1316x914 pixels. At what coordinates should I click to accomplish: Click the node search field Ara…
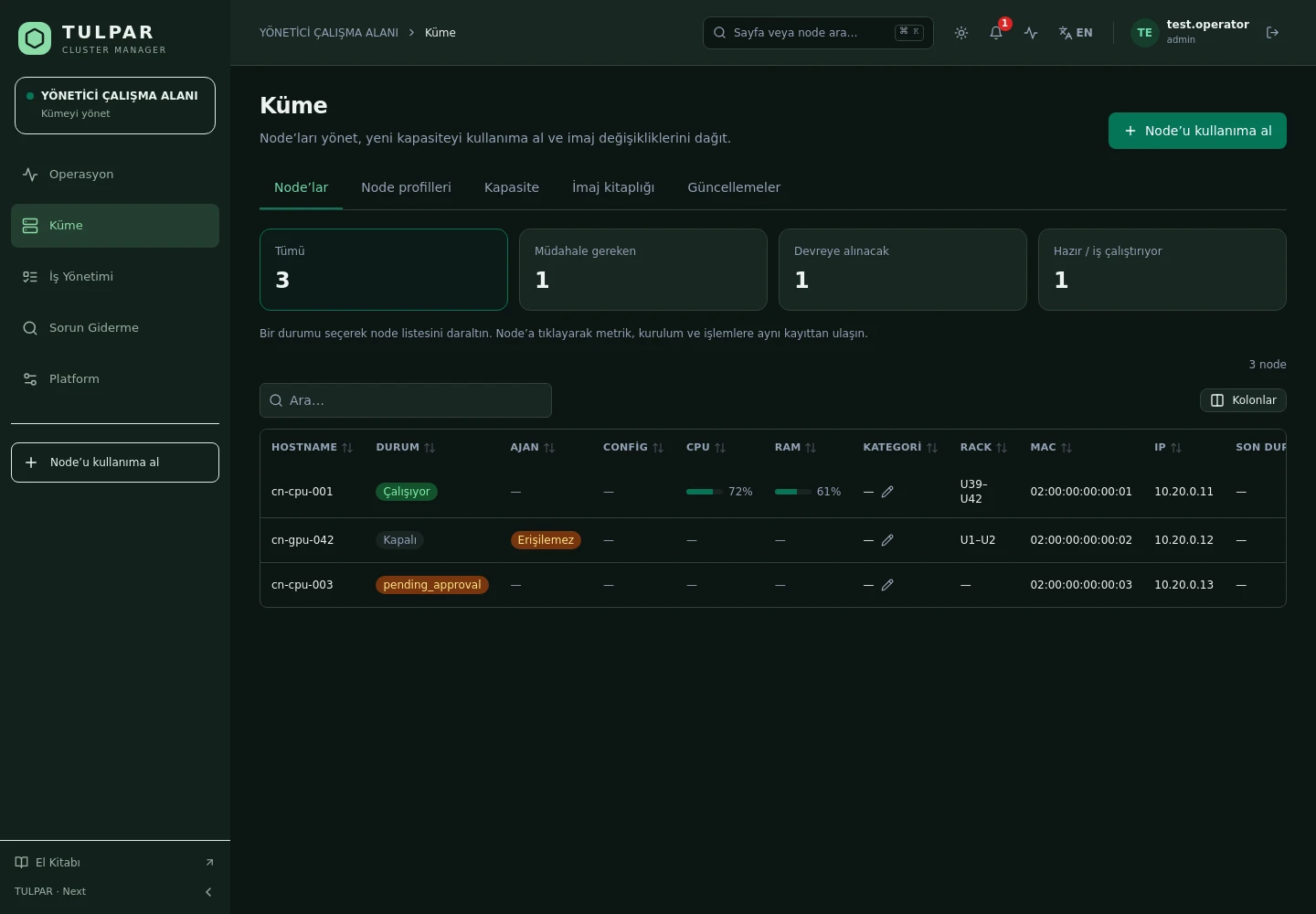406,400
